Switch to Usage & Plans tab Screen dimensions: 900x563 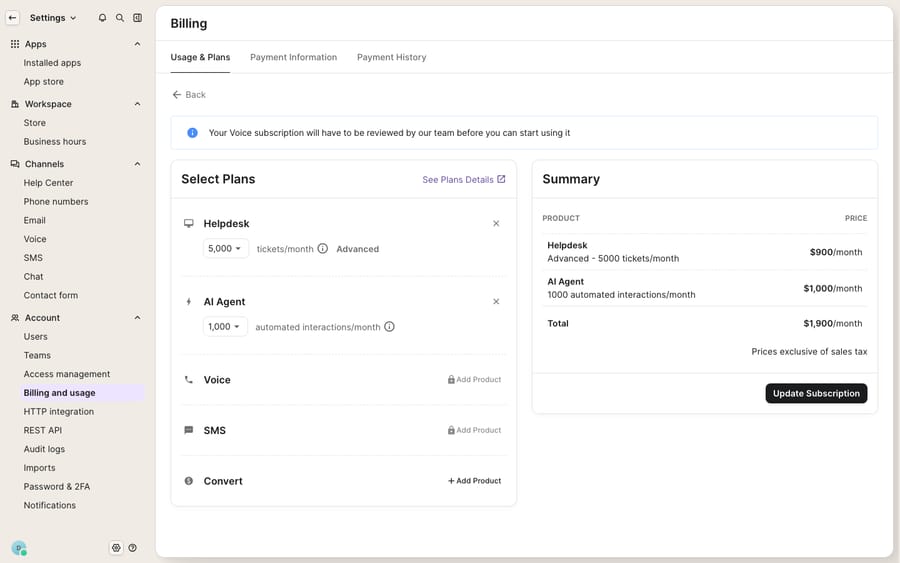(200, 57)
